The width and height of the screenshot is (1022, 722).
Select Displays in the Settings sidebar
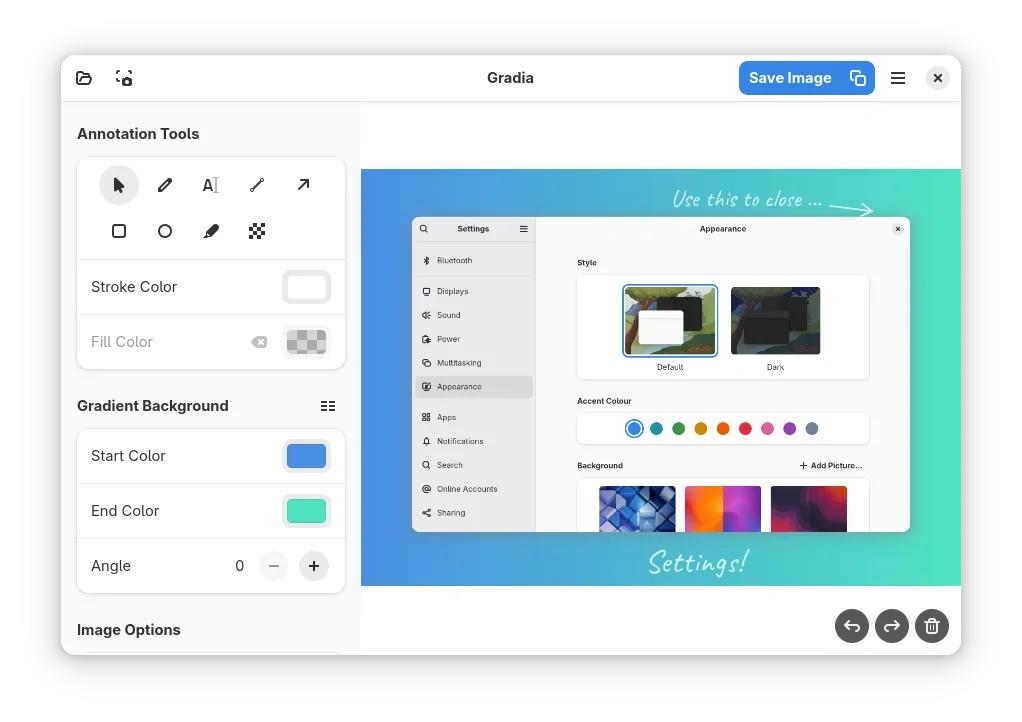click(474, 291)
